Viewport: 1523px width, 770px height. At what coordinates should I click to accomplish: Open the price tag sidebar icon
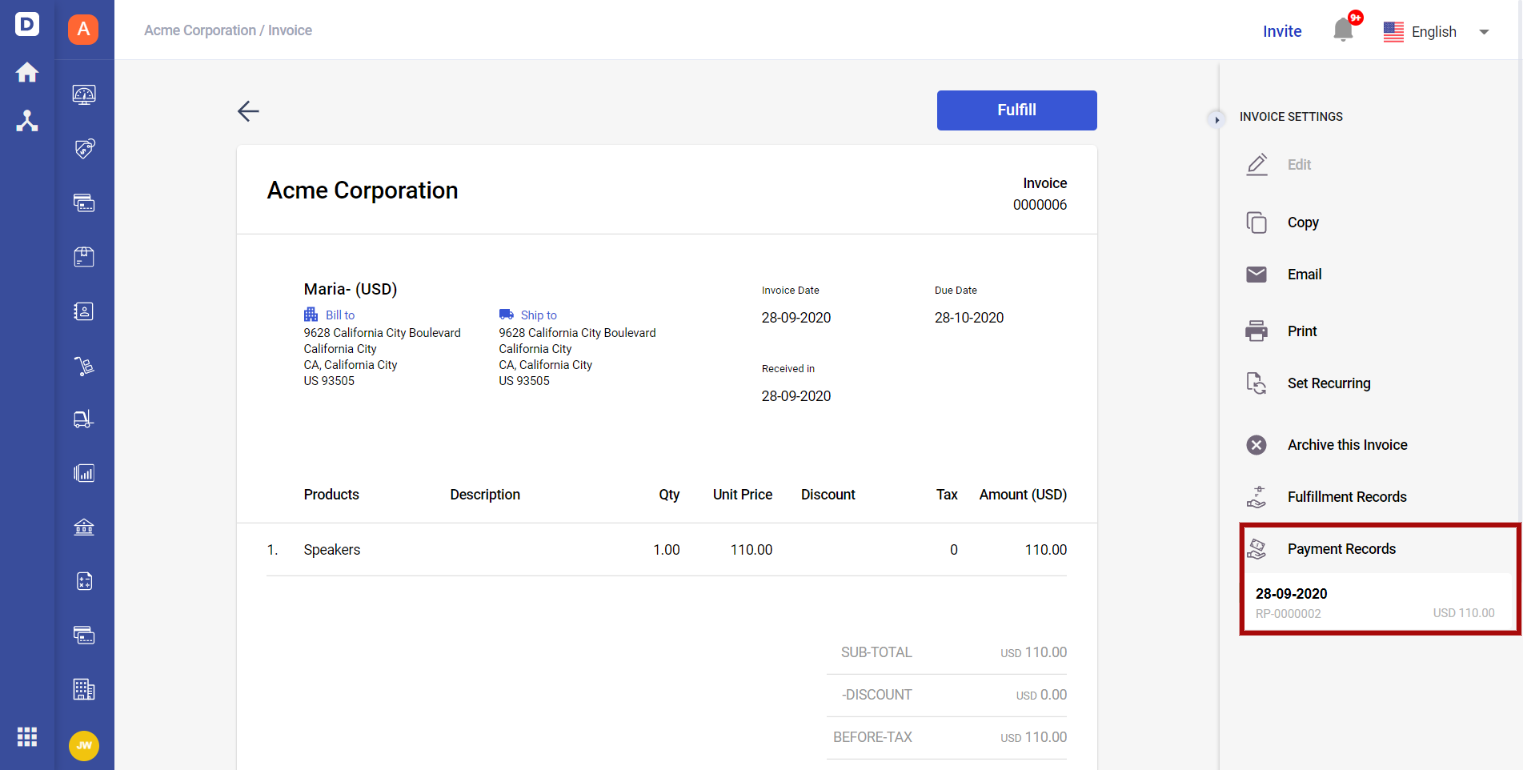[84, 149]
